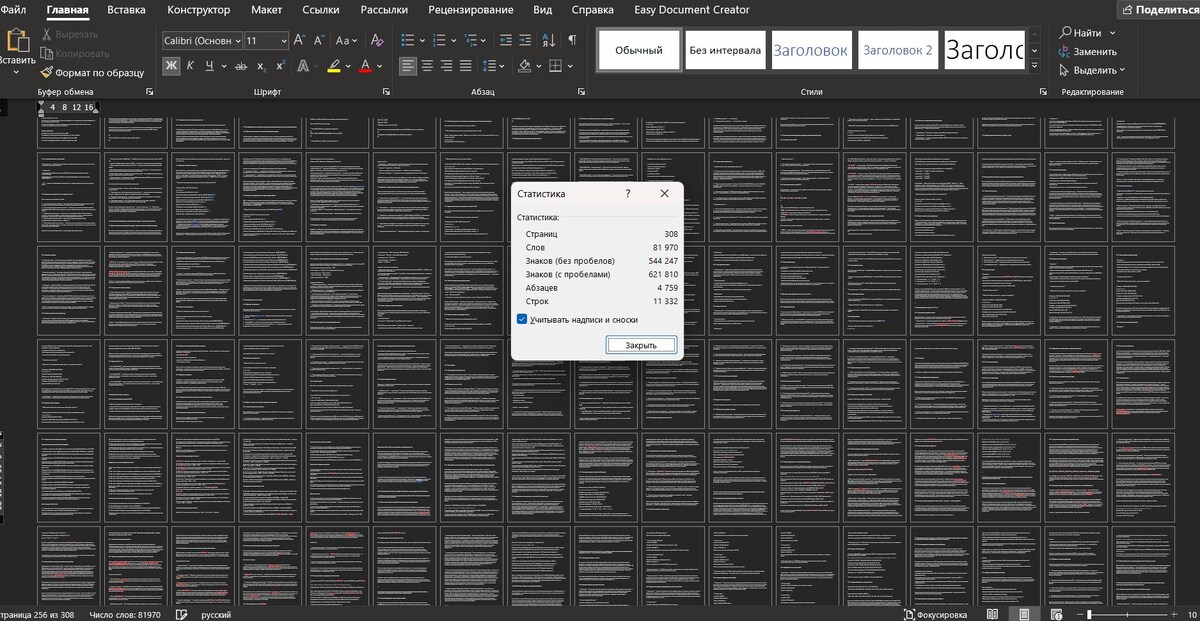Image resolution: width=1200 pixels, height=621 pixels.
Task: Click the page number indicator in status bar
Action: [x=37, y=614]
